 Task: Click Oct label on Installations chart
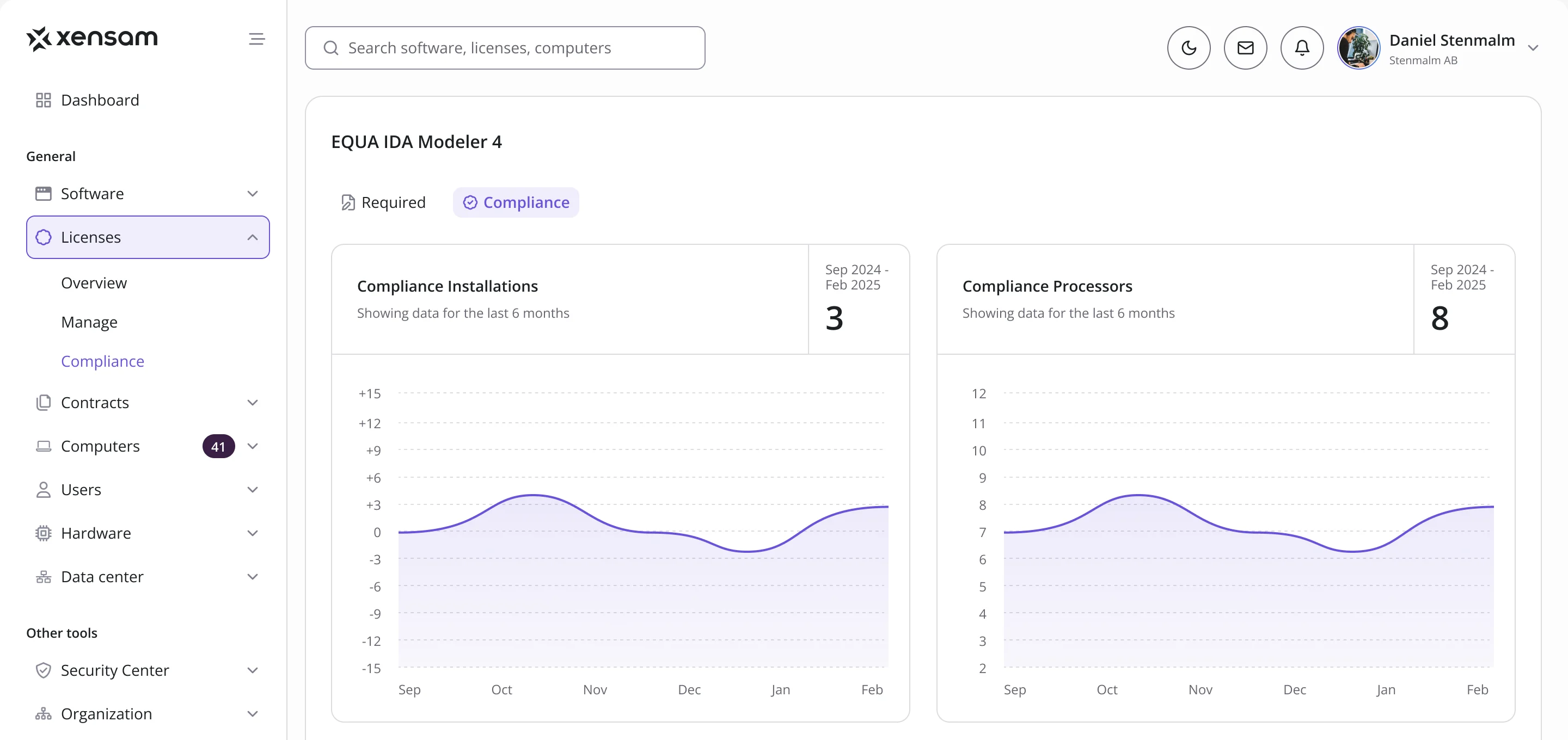(501, 689)
